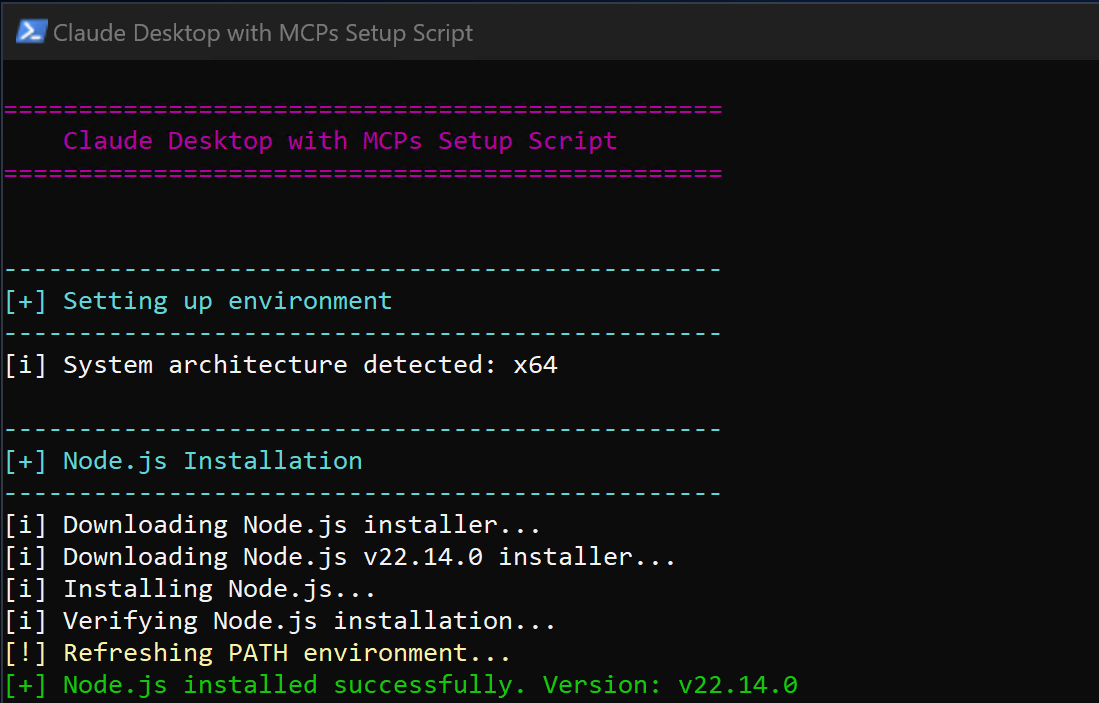The image size is (1099, 703).
Task: Click the [+] marker beside Setting up environment
Action: [x=24, y=300]
